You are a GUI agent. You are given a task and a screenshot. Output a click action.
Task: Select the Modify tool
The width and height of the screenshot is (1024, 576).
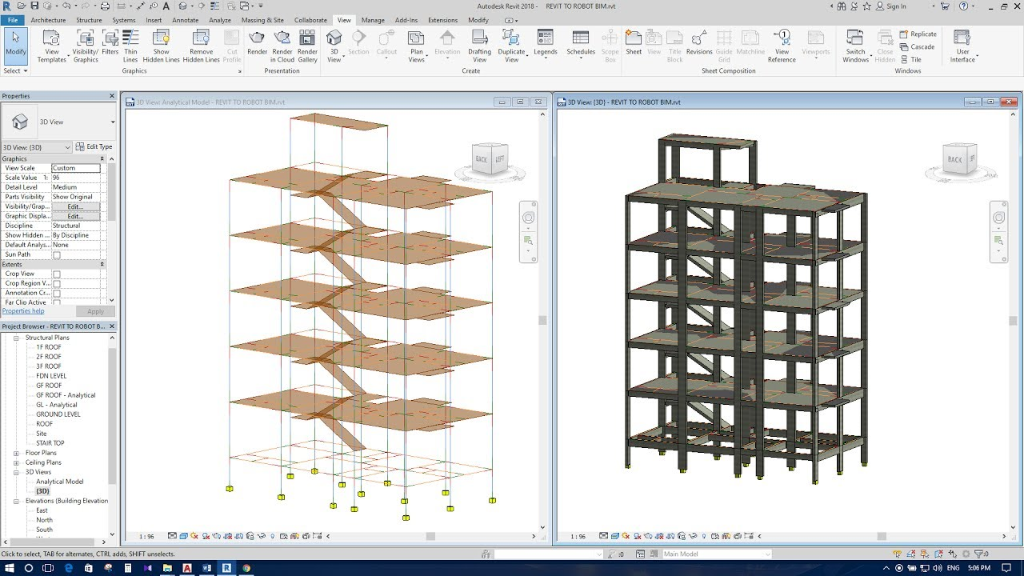pos(15,45)
